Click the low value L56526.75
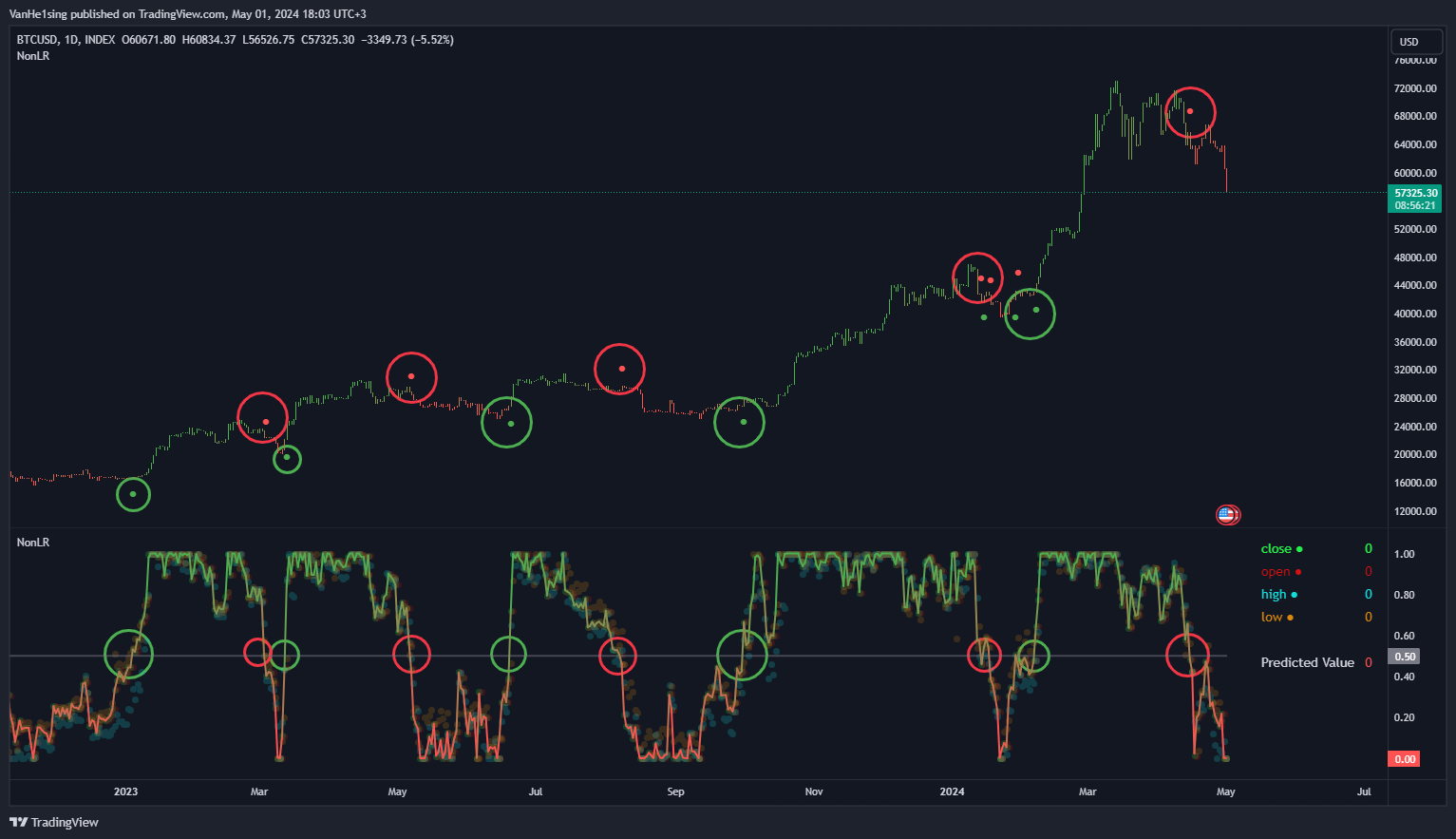Screen dimensions: 1456x839 269,40
